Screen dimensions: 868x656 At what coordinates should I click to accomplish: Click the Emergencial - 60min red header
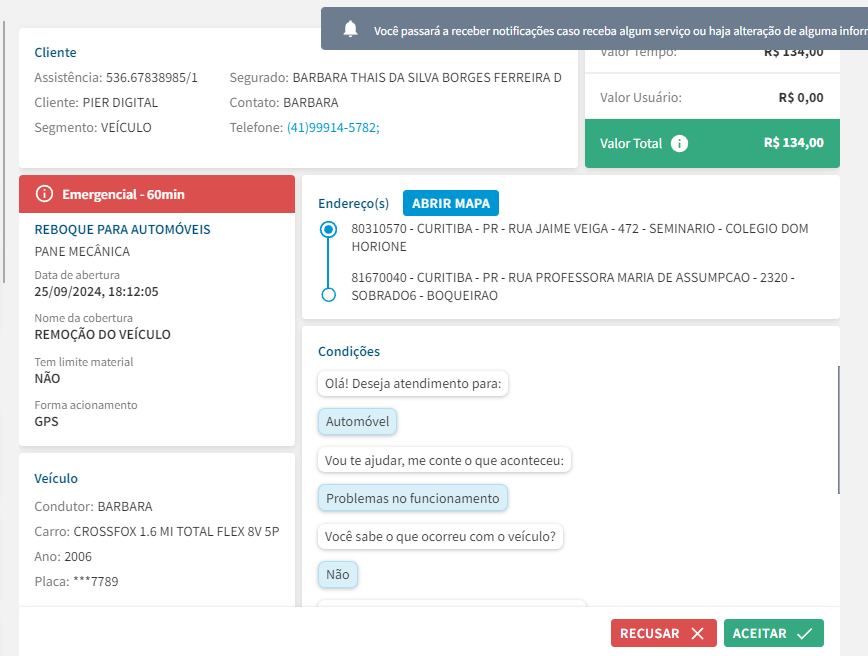click(157, 194)
